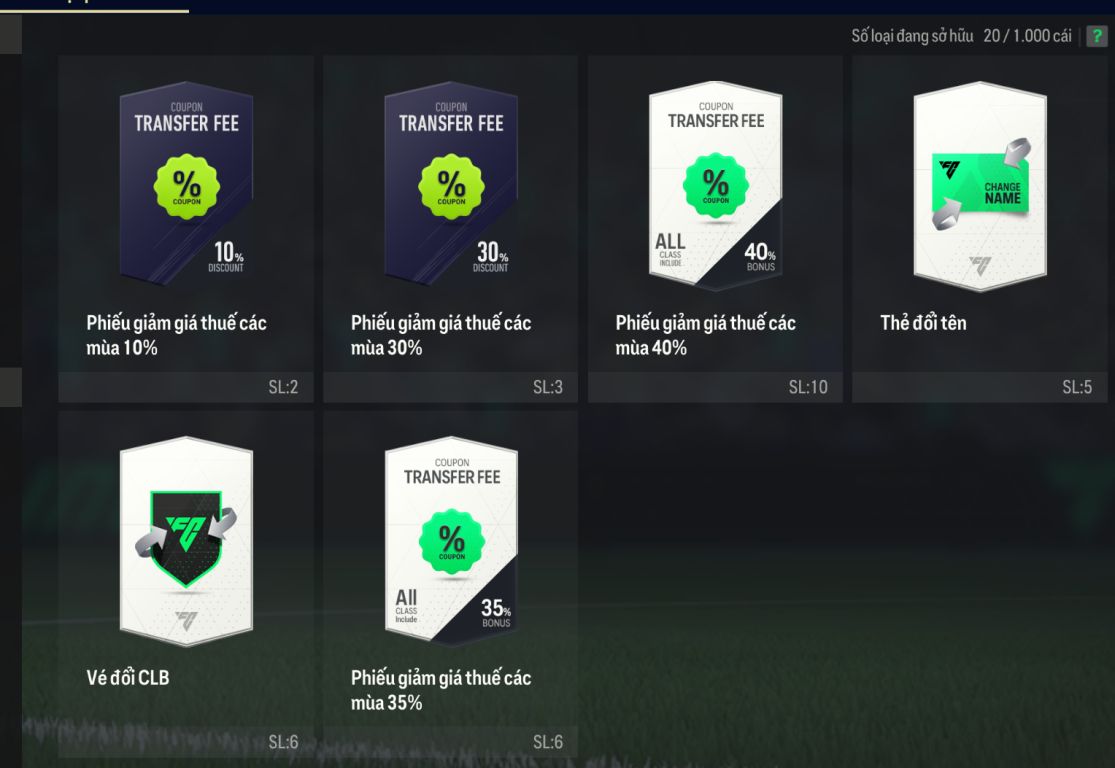Click 'Phiếu giảm giá thuế các mùa 40%' title
Viewport: 1115px width, 768px height.
click(x=705, y=335)
